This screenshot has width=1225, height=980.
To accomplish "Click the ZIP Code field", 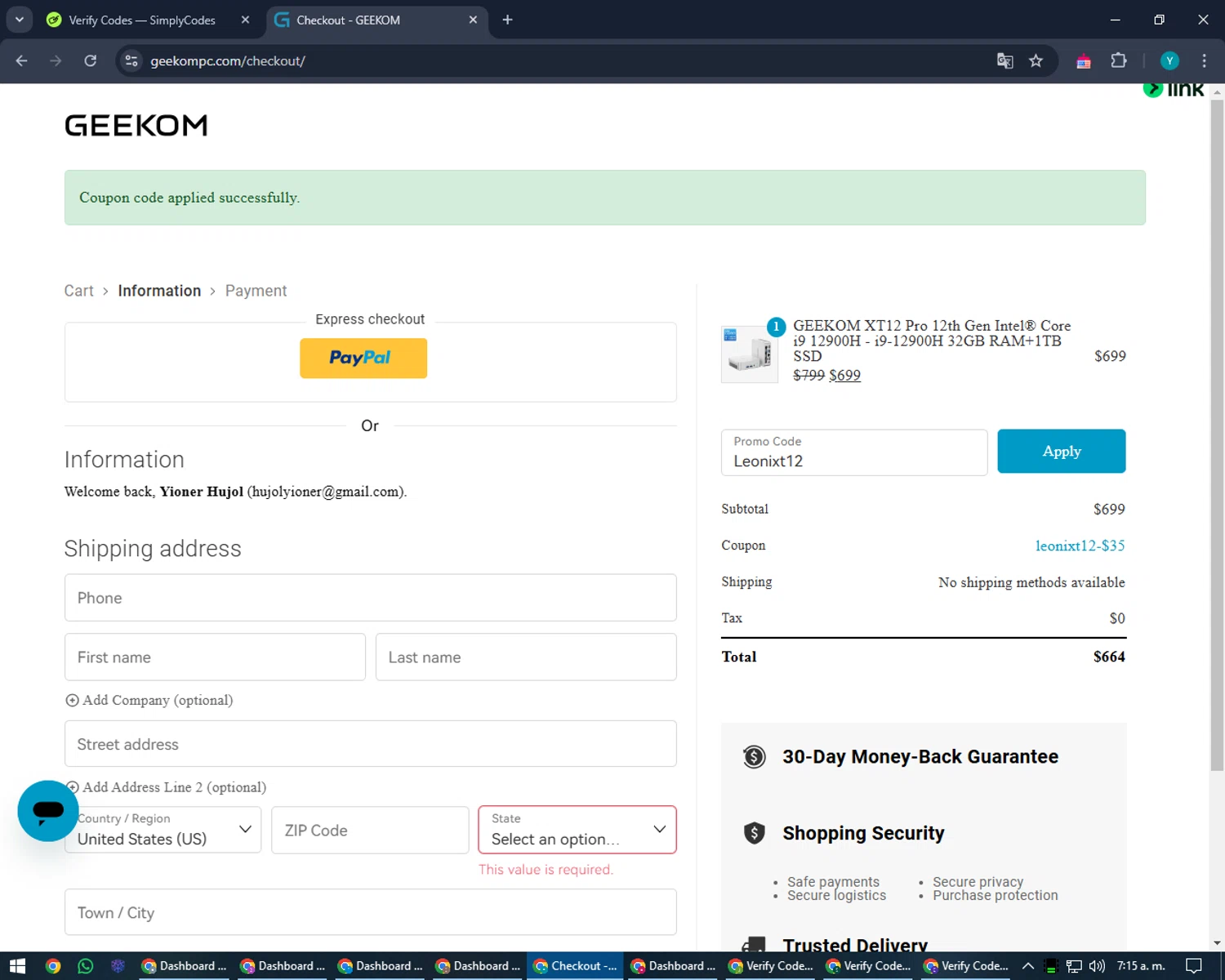I will 370,830.
